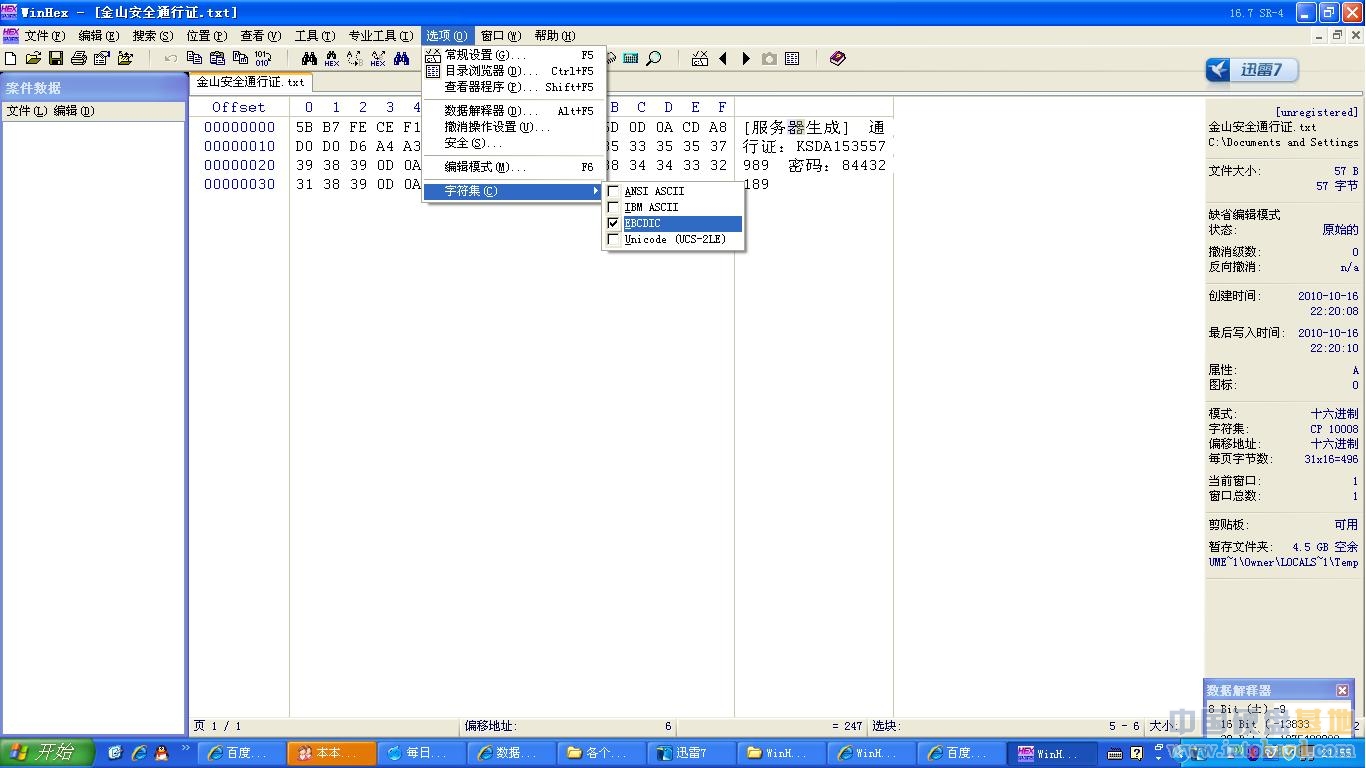The height and width of the screenshot is (768, 1366).
Task: Uncheck the EBCDIC character set option
Action: (614, 224)
